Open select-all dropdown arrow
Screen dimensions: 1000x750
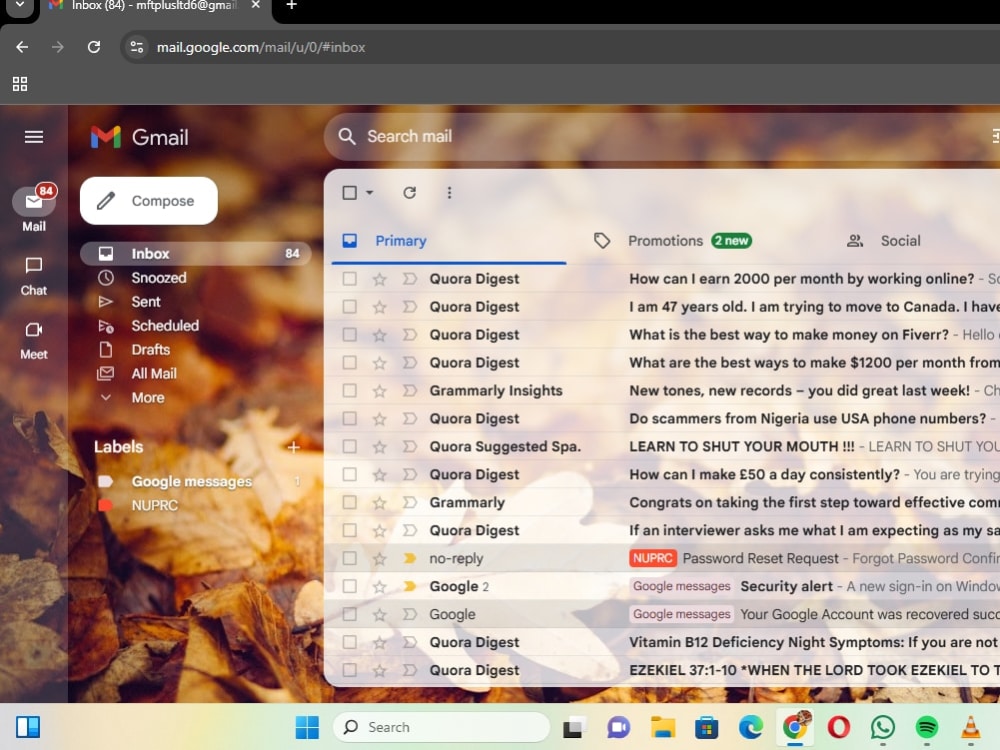(369, 193)
